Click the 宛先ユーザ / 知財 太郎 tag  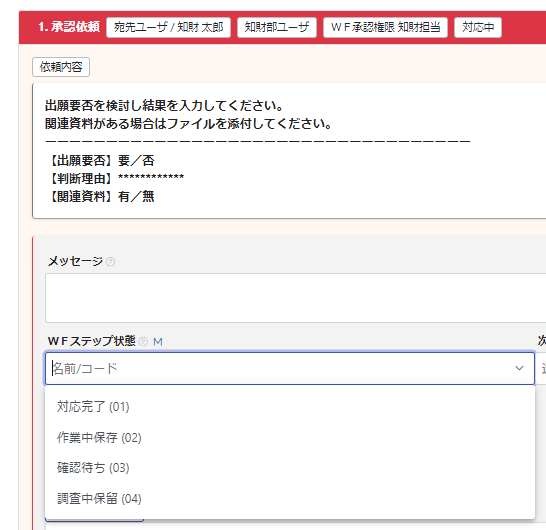[x=169, y=27]
